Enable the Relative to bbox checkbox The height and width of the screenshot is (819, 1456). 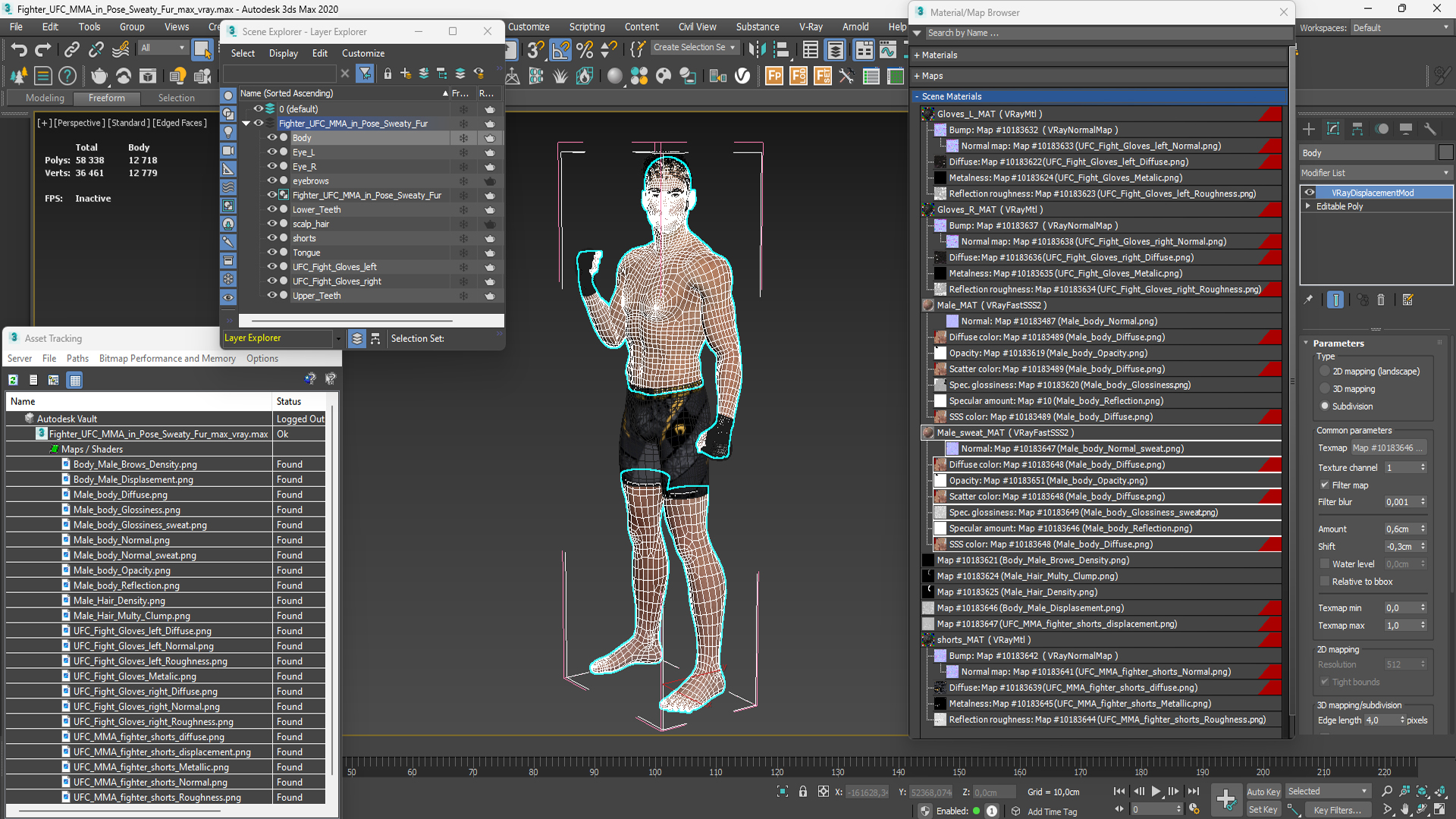(1325, 582)
